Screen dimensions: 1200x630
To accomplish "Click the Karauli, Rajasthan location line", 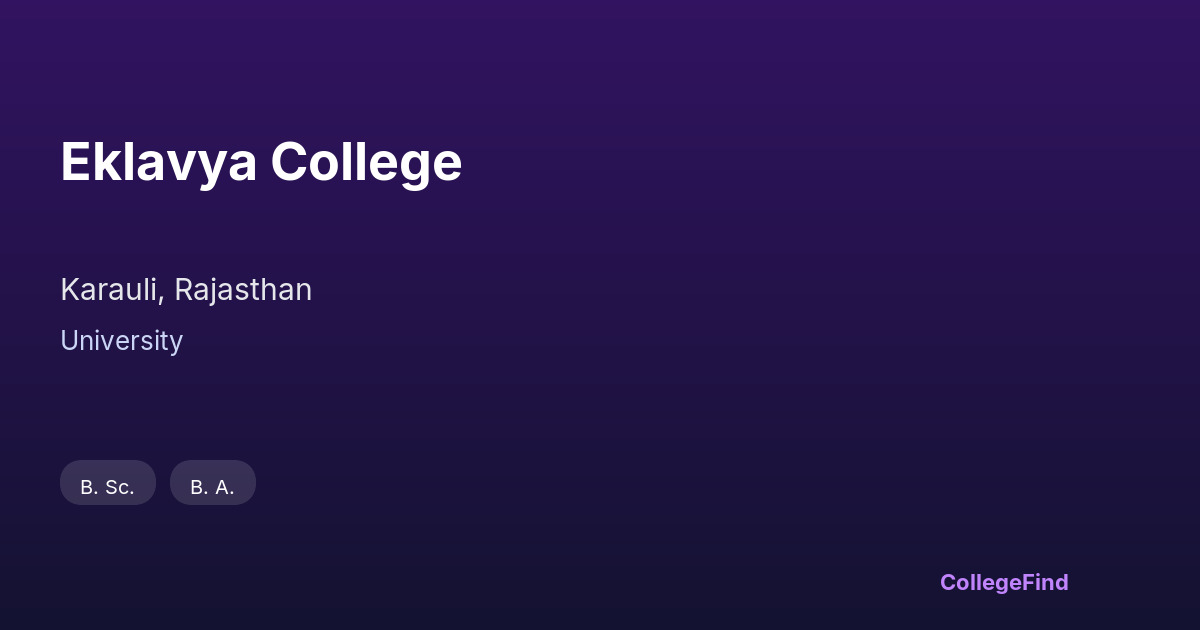I will coord(186,290).
